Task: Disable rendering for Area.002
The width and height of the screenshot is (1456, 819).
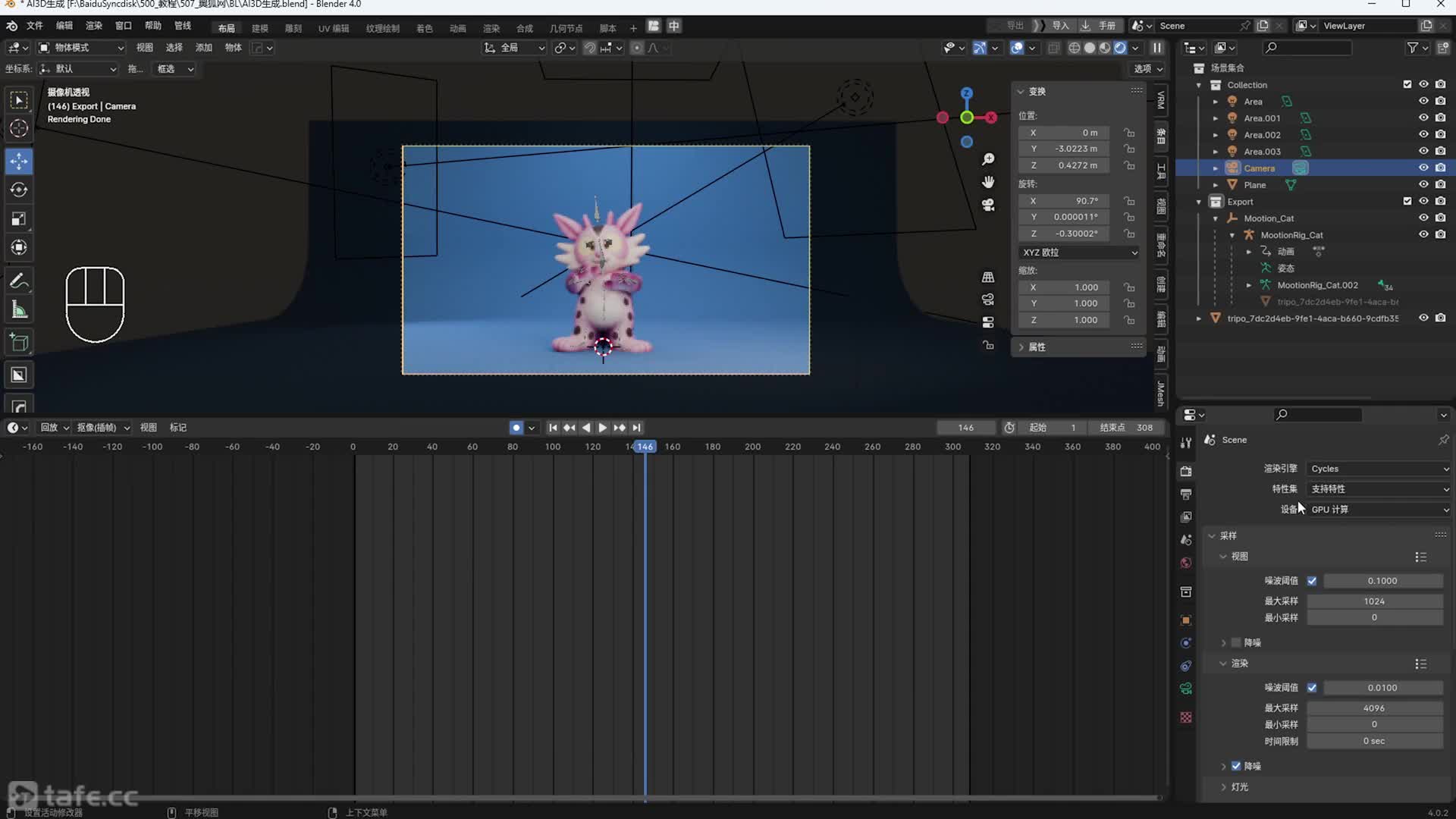Action: click(1440, 134)
